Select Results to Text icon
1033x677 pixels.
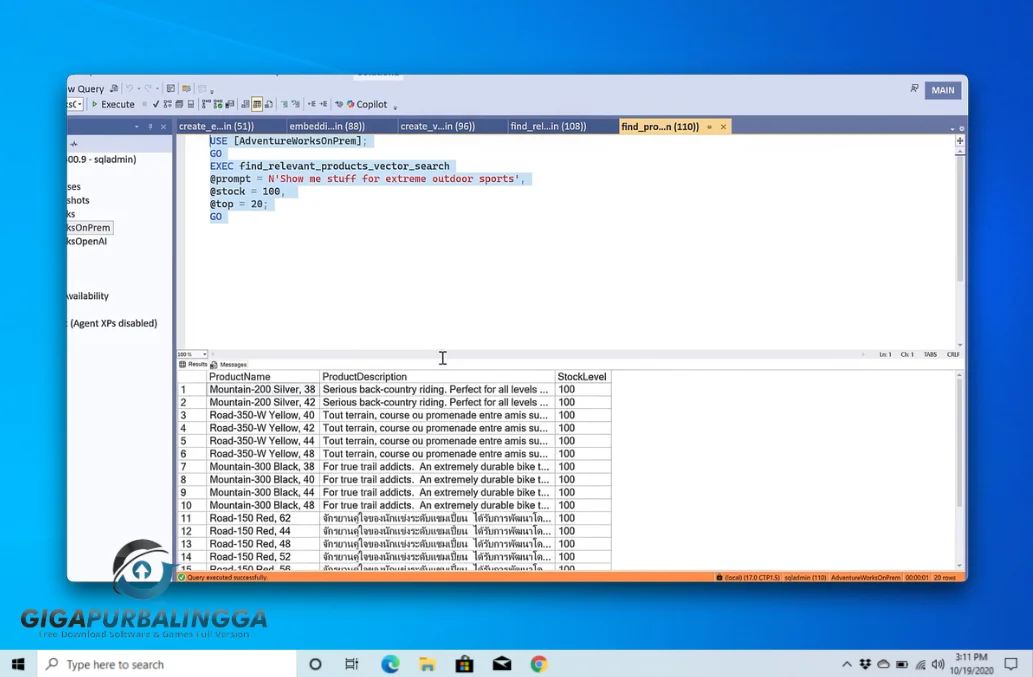coord(245,104)
